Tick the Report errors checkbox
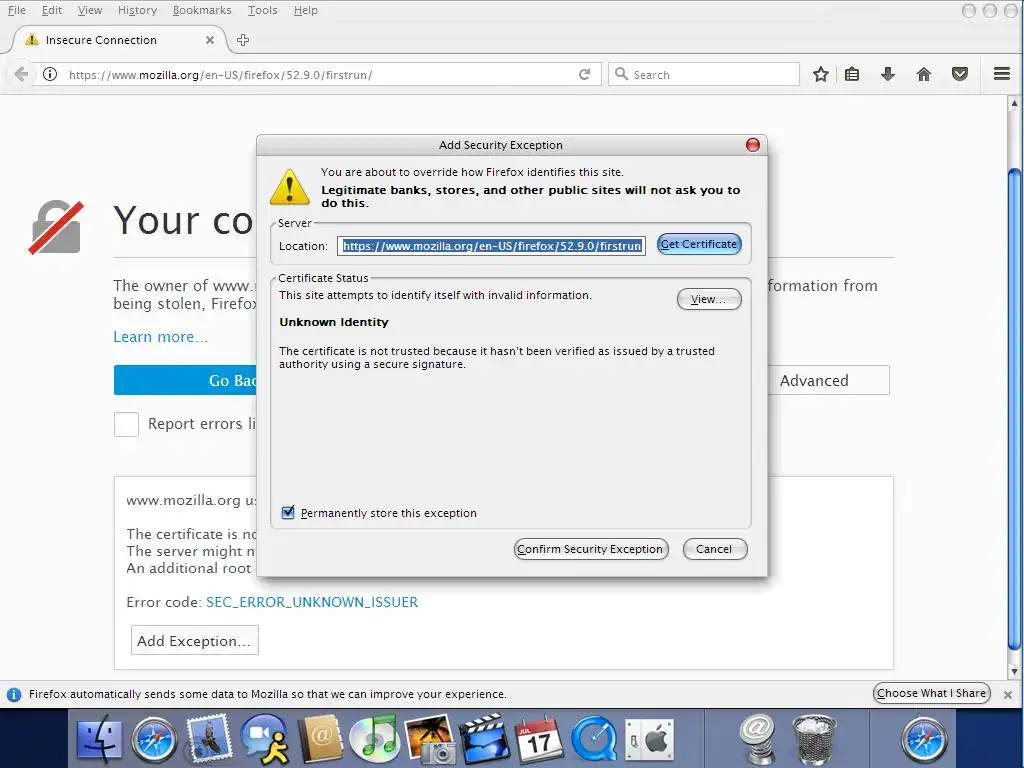The image size is (1024, 768). point(126,424)
